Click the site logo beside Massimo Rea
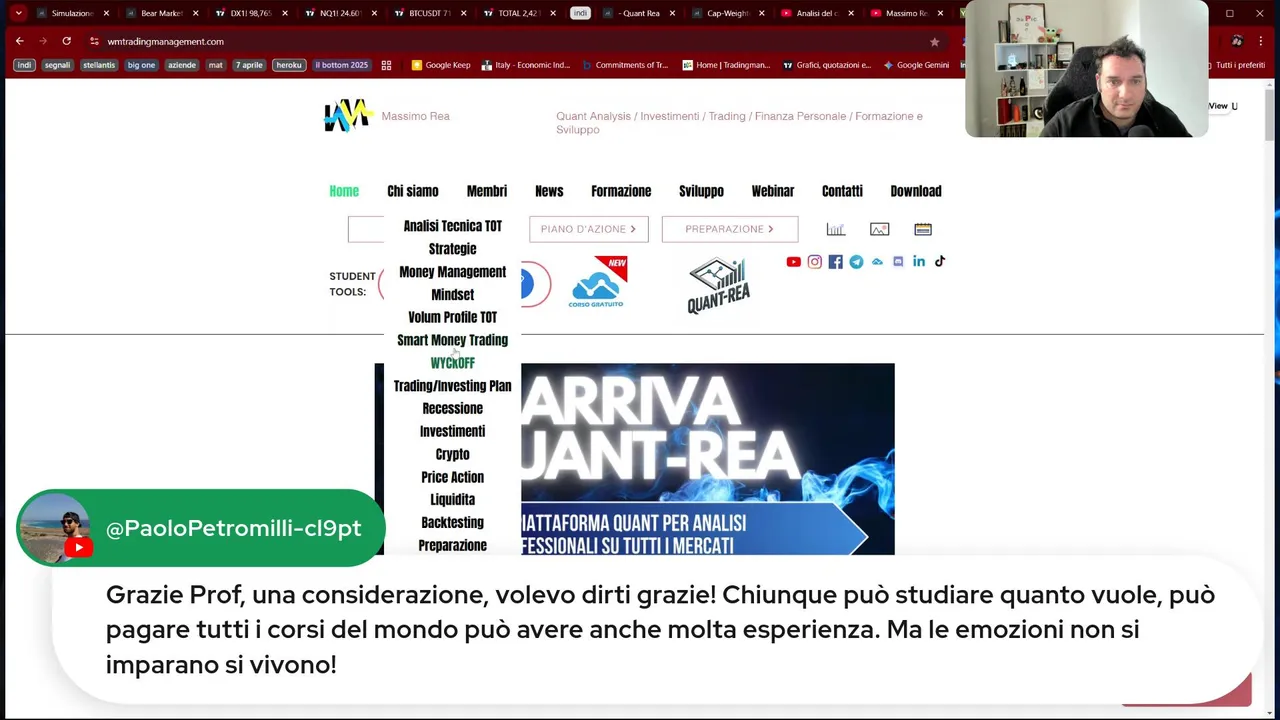 point(348,116)
